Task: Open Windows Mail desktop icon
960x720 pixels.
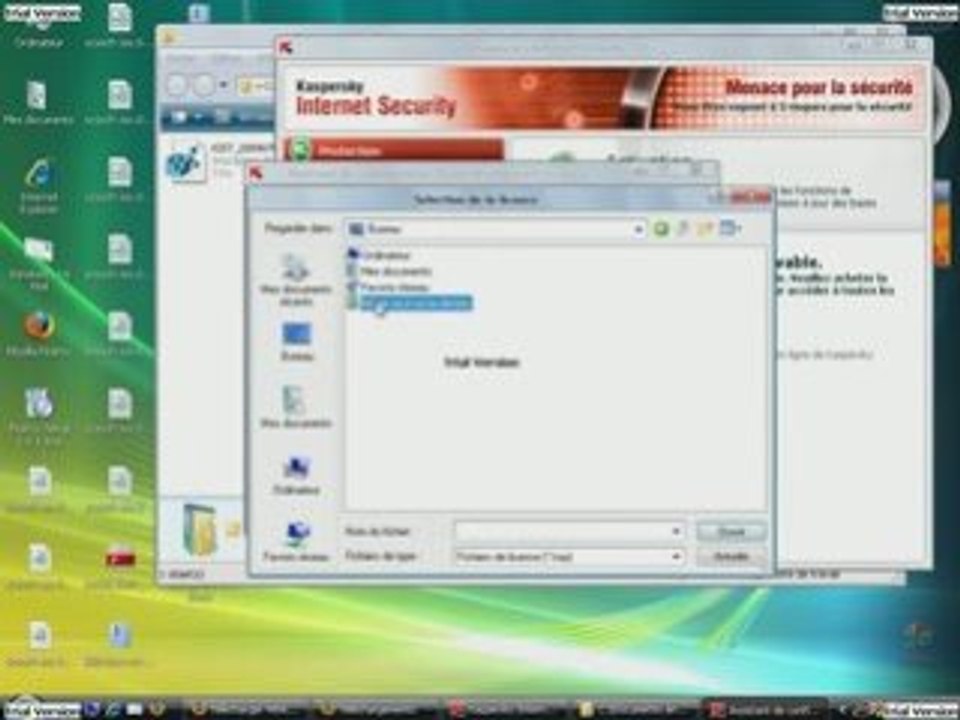Action: point(39,263)
